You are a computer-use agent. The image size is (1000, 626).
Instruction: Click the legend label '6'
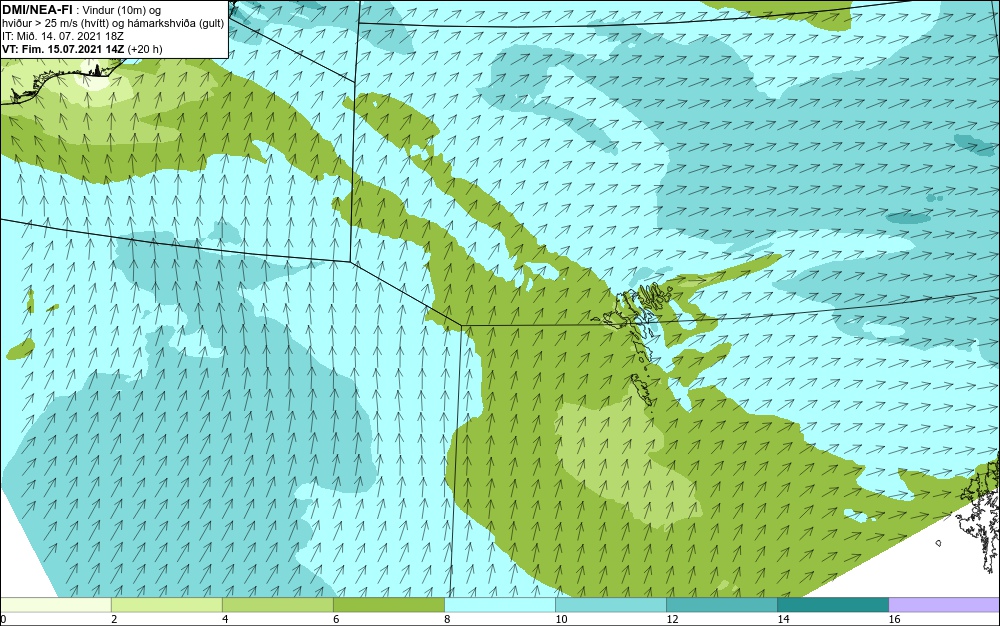(x=336, y=619)
